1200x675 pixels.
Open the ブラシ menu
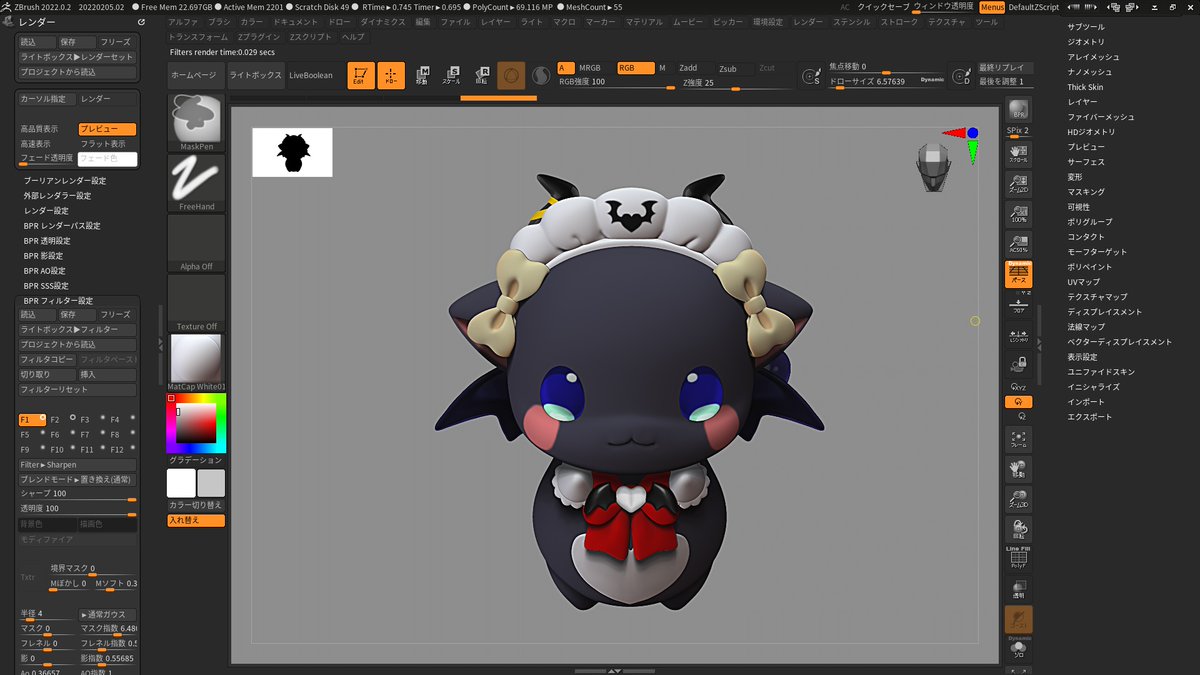click(219, 21)
